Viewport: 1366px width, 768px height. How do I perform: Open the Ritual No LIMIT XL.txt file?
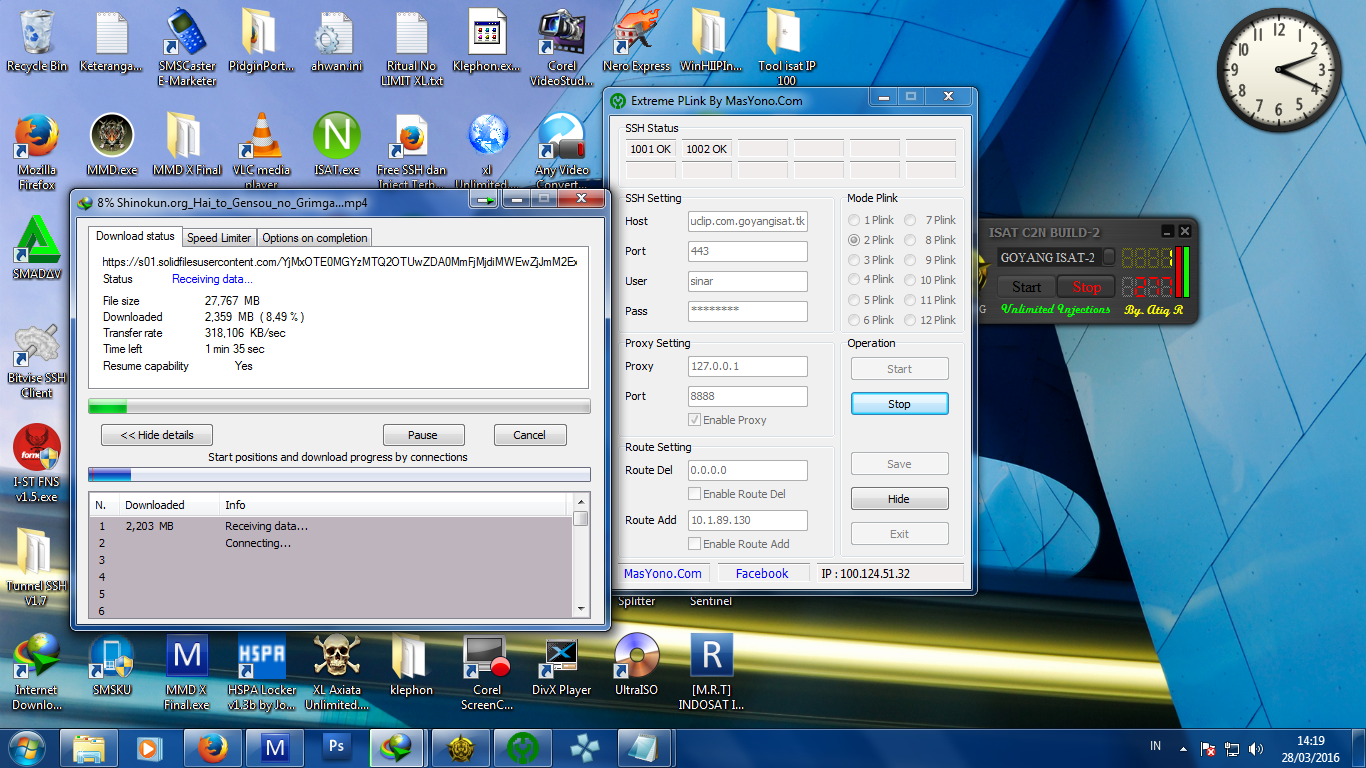point(412,47)
